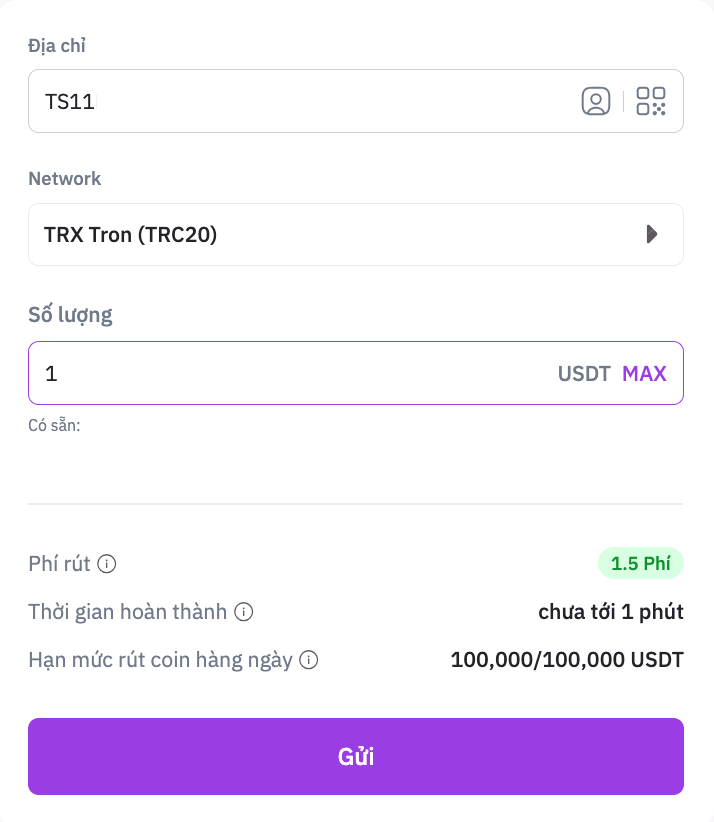
Task: Click the USDT currency label
Action: pos(584,374)
